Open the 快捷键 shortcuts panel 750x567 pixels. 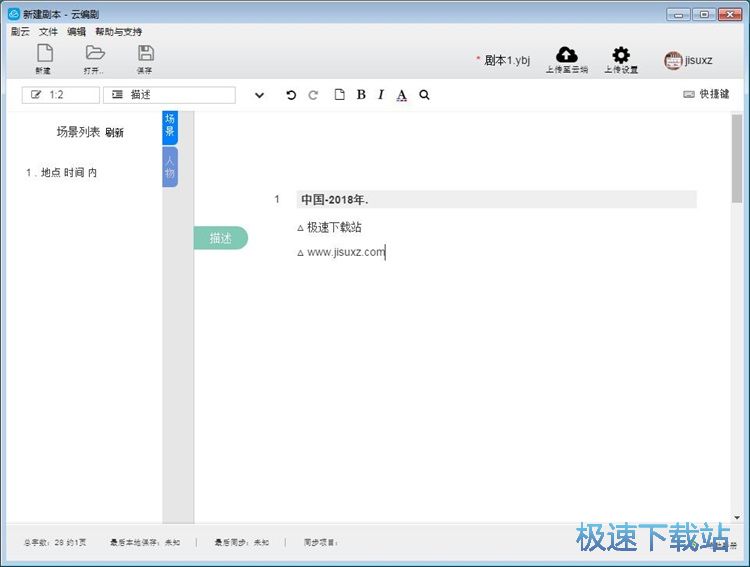[x=706, y=95]
